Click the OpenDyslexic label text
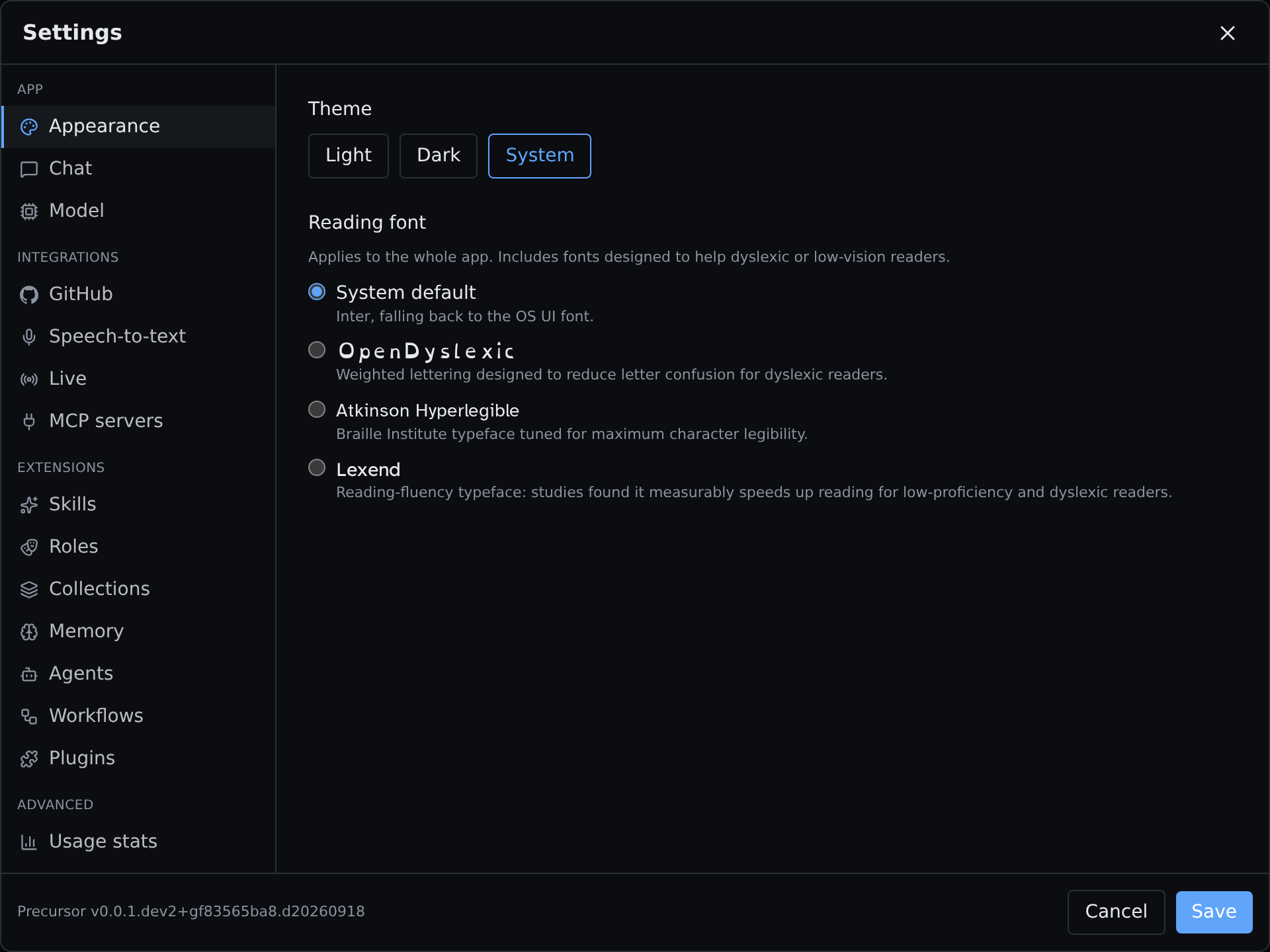The image size is (1270, 952). (427, 351)
